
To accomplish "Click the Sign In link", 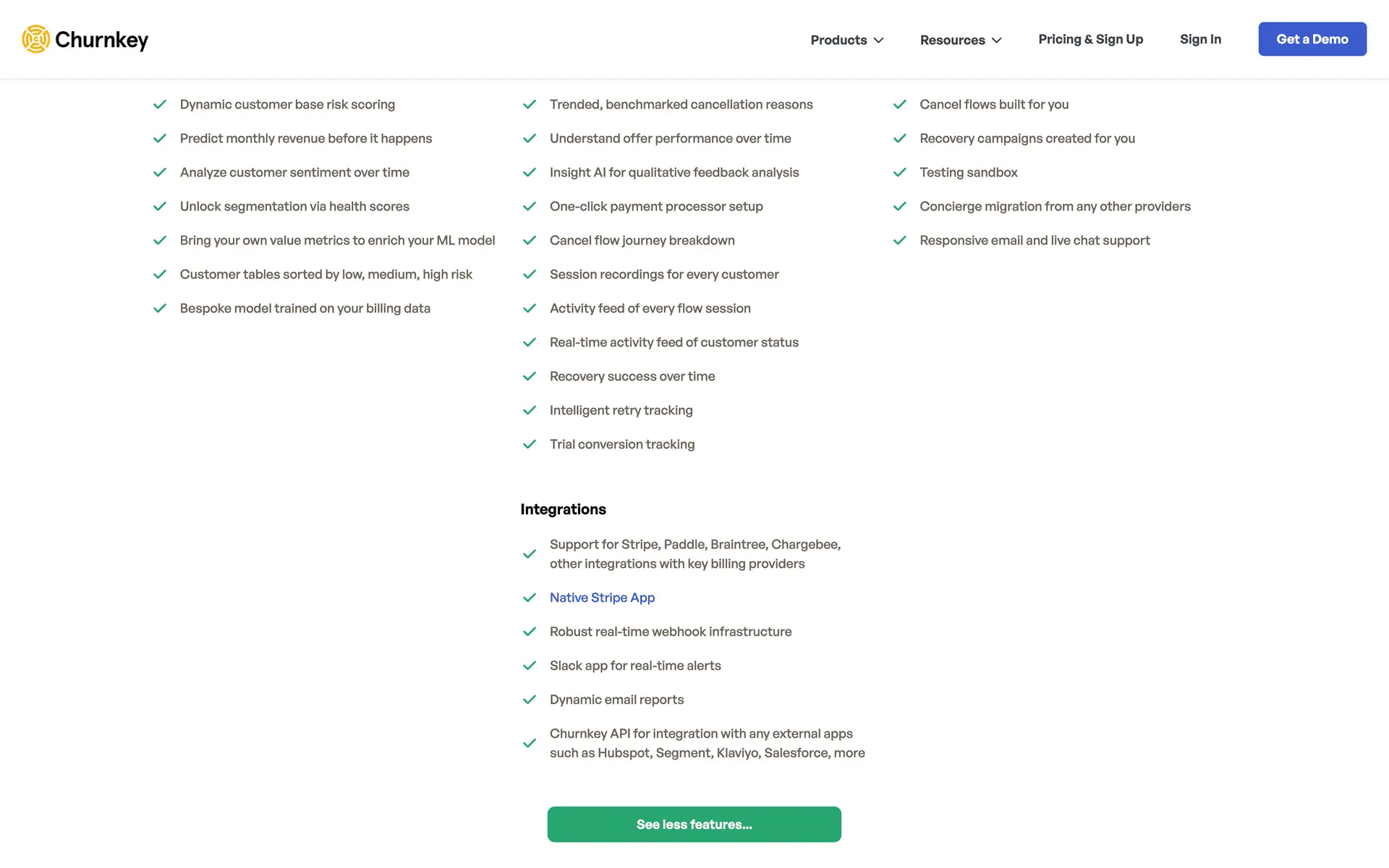I will (1200, 39).
